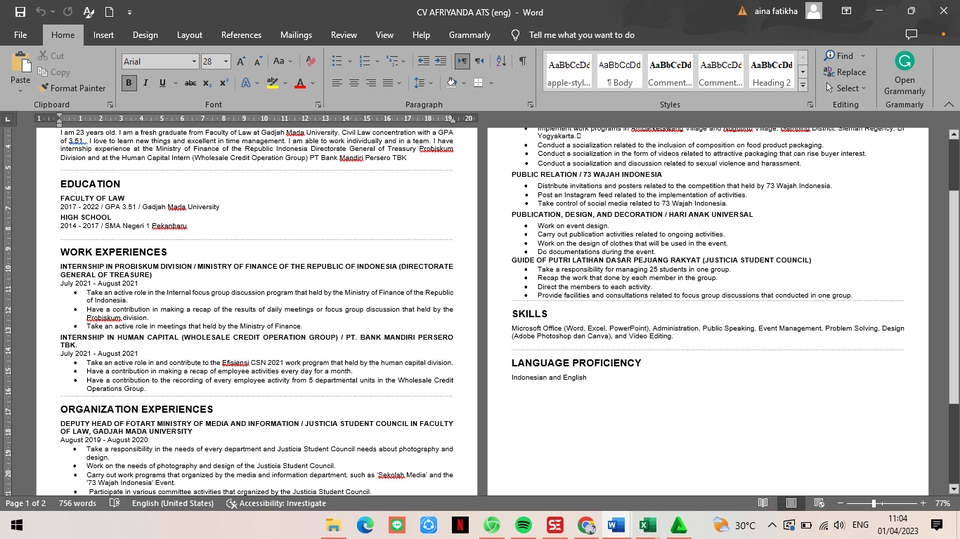Image resolution: width=960 pixels, height=539 pixels.
Task: Apply subscript formatting
Action: tap(208, 83)
